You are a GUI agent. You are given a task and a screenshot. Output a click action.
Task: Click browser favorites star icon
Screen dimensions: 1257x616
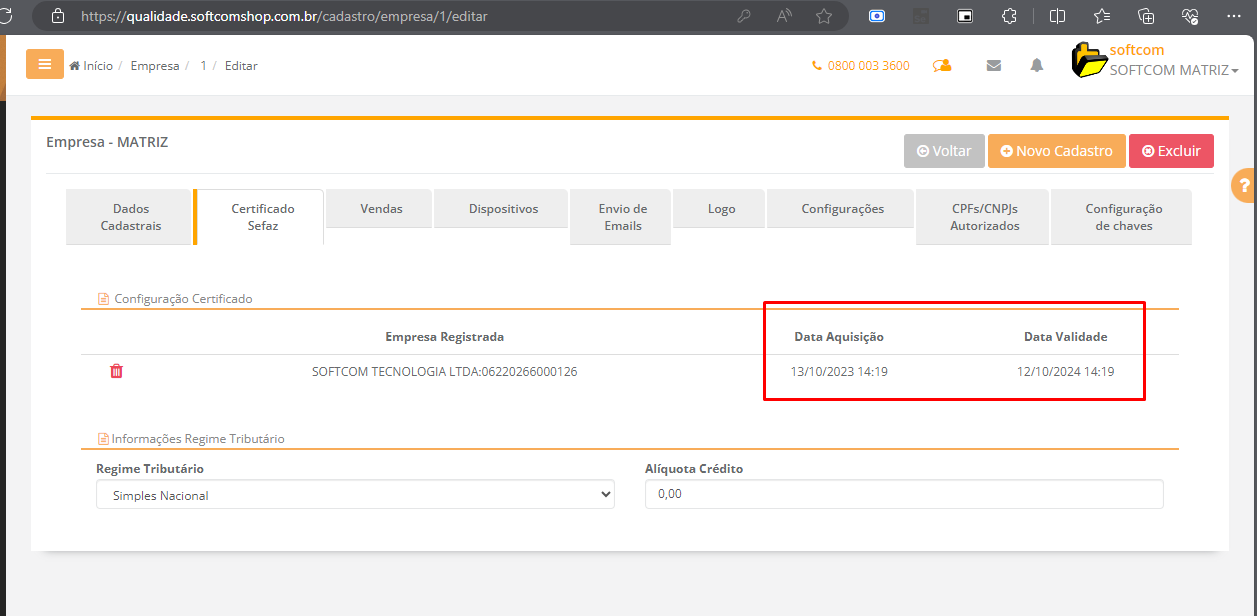824,16
